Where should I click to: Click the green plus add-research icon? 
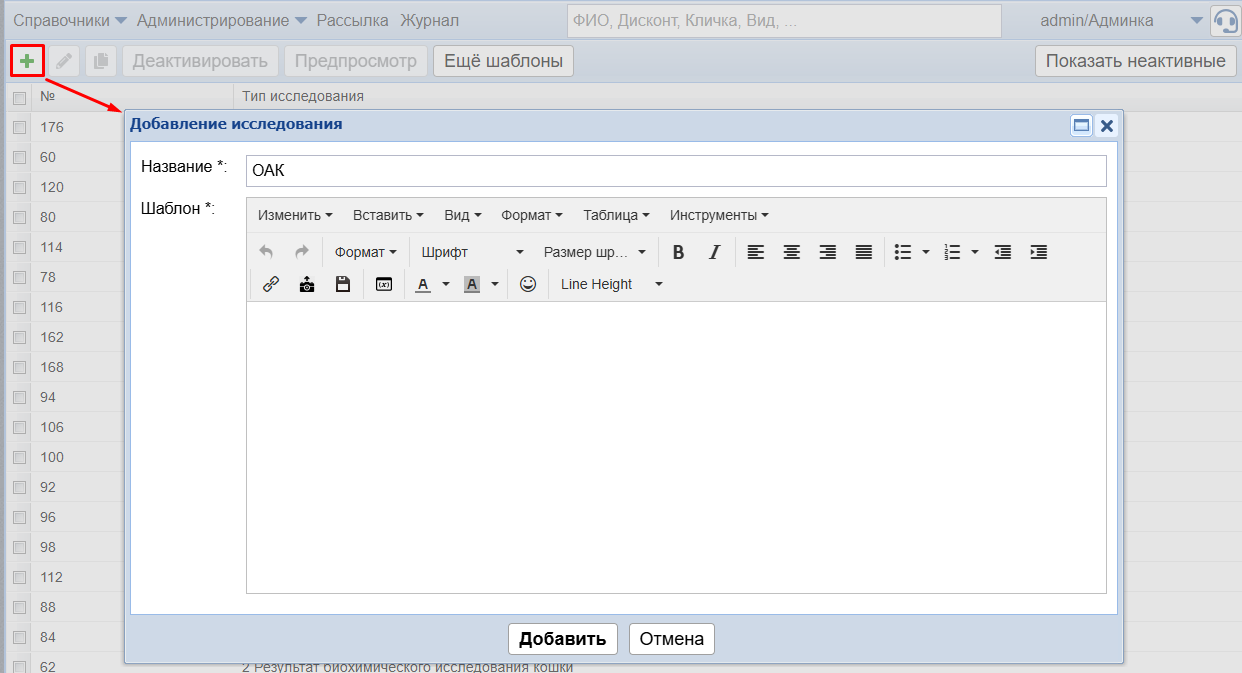point(27,61)
